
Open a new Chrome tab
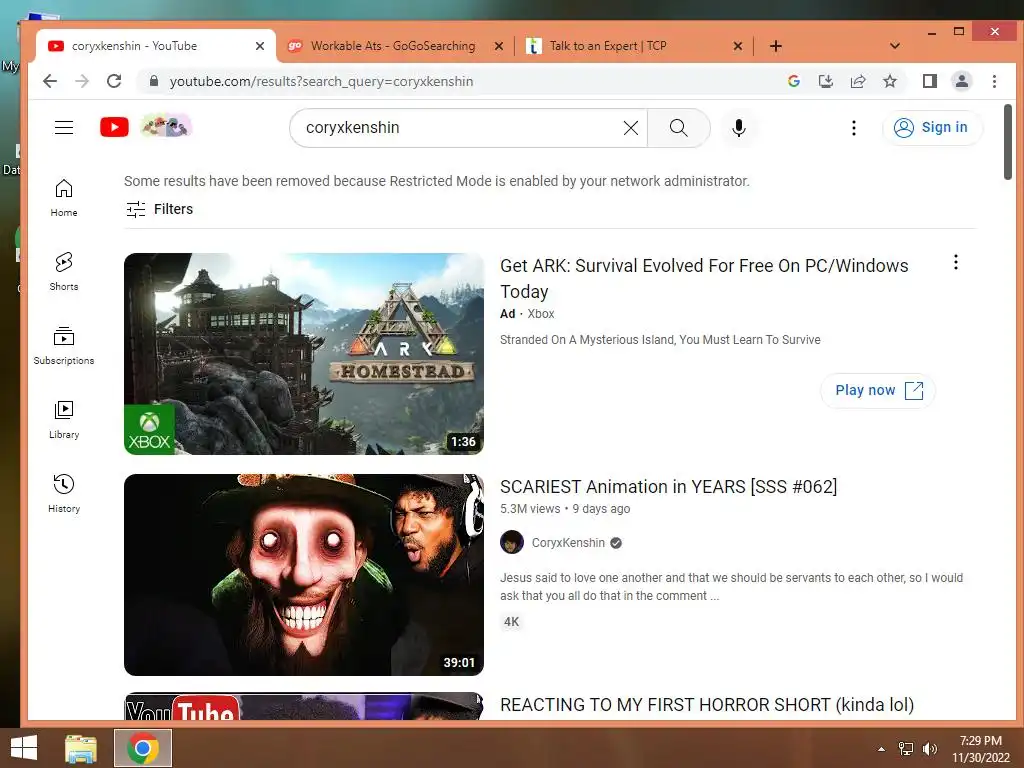point(776,46)
